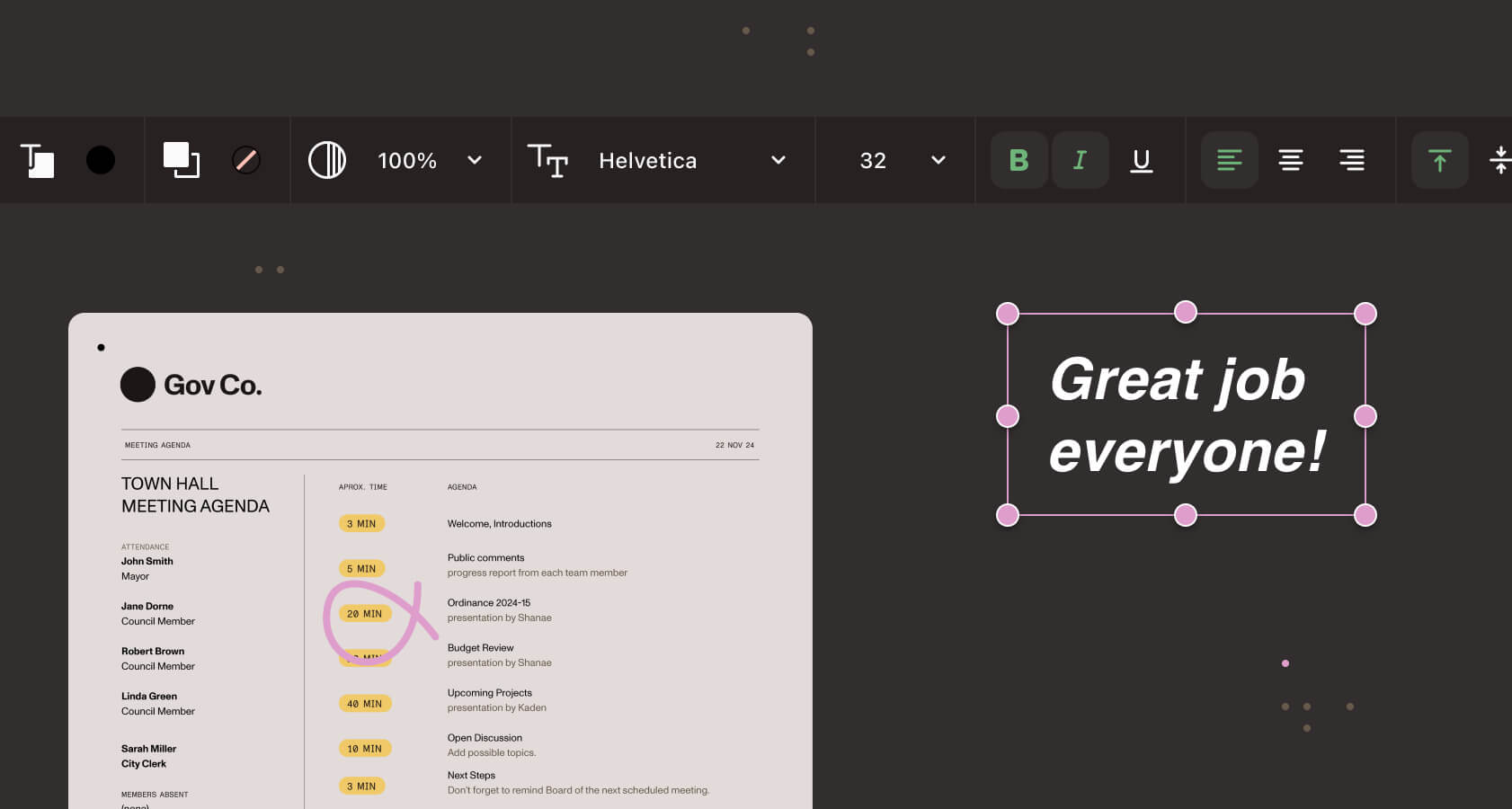This screenshot has width=1512, height=809.
Task: Click the font size value 32
Action: 873,160
